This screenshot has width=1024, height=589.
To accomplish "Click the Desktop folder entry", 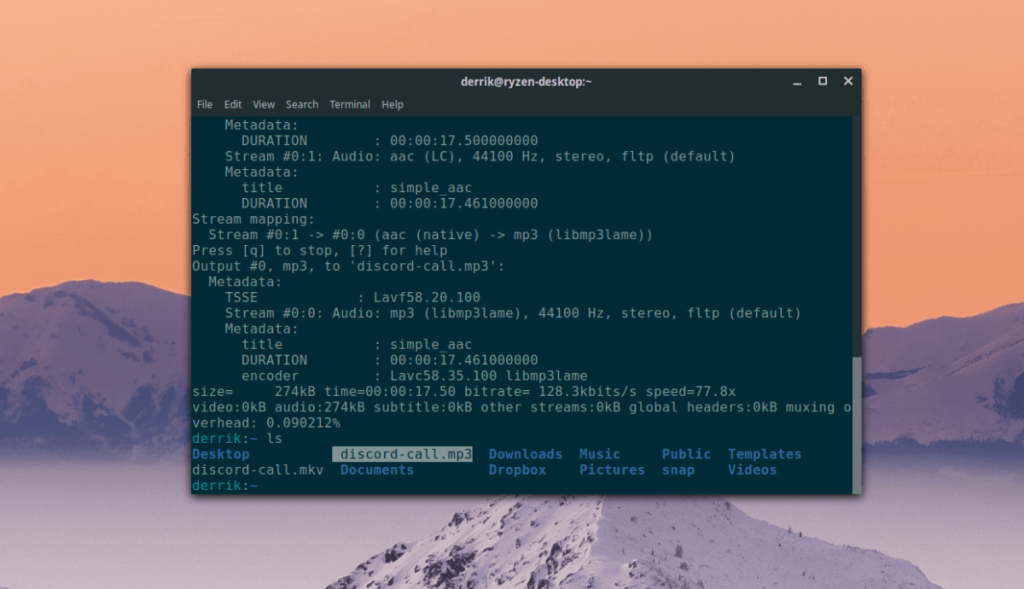I will tap(220, 453).
